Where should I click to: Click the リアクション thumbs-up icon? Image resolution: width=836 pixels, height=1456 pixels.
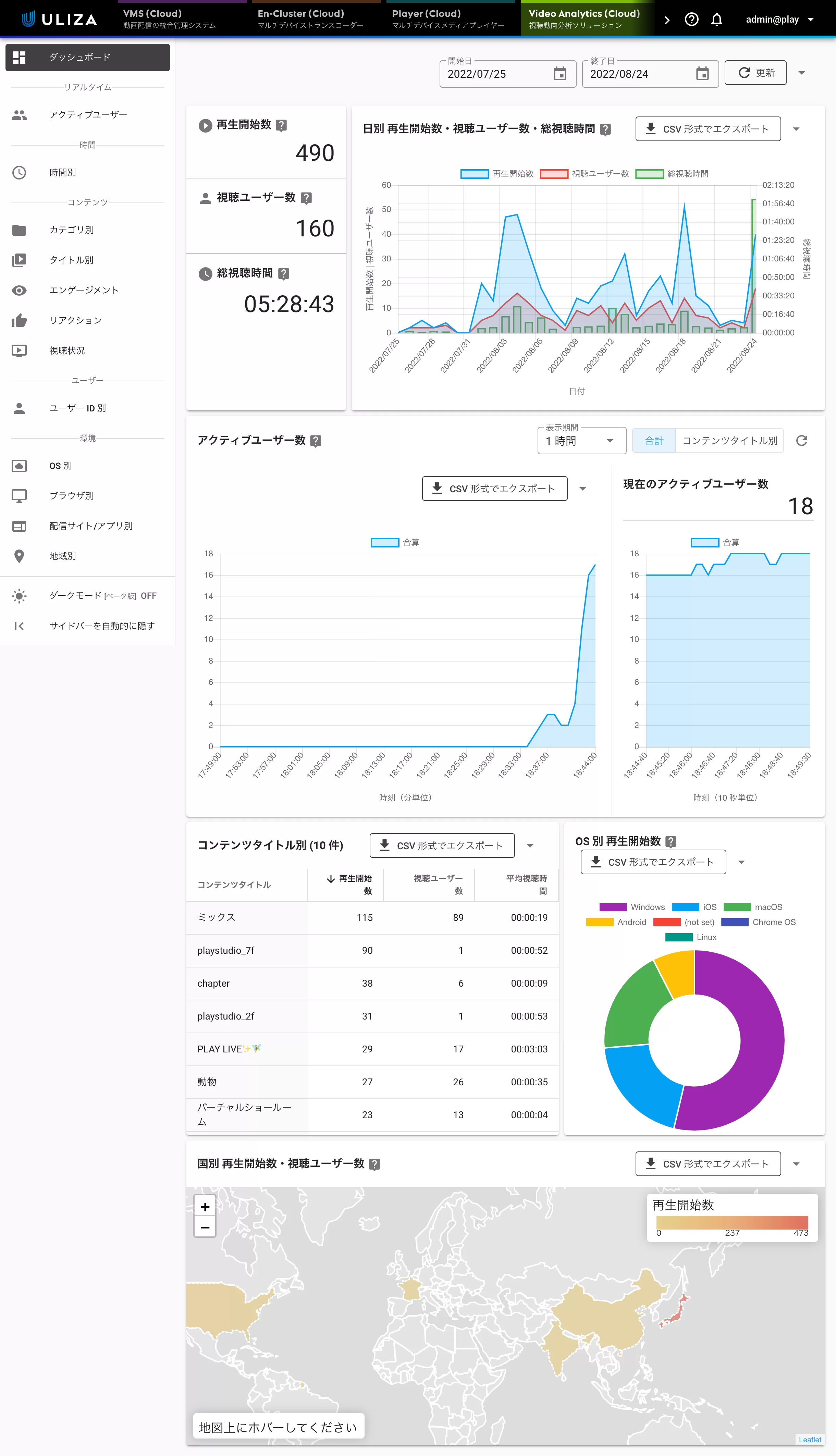[19, 320]
